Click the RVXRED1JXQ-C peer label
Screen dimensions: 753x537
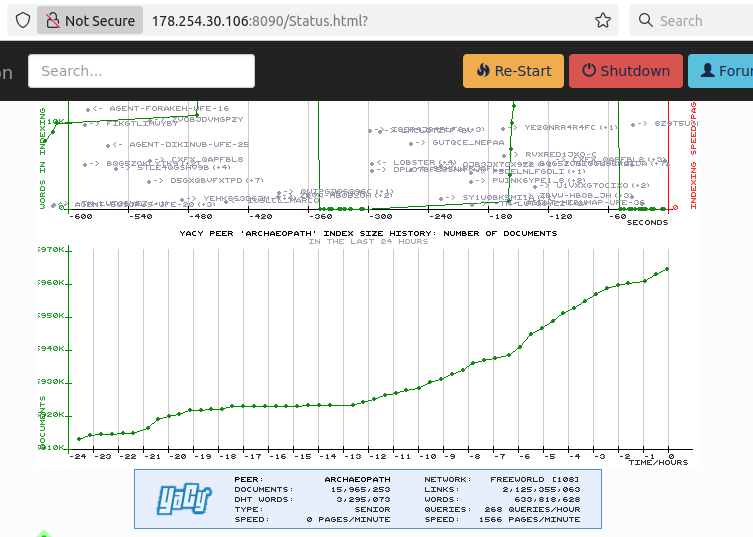[x=560, y=154]
